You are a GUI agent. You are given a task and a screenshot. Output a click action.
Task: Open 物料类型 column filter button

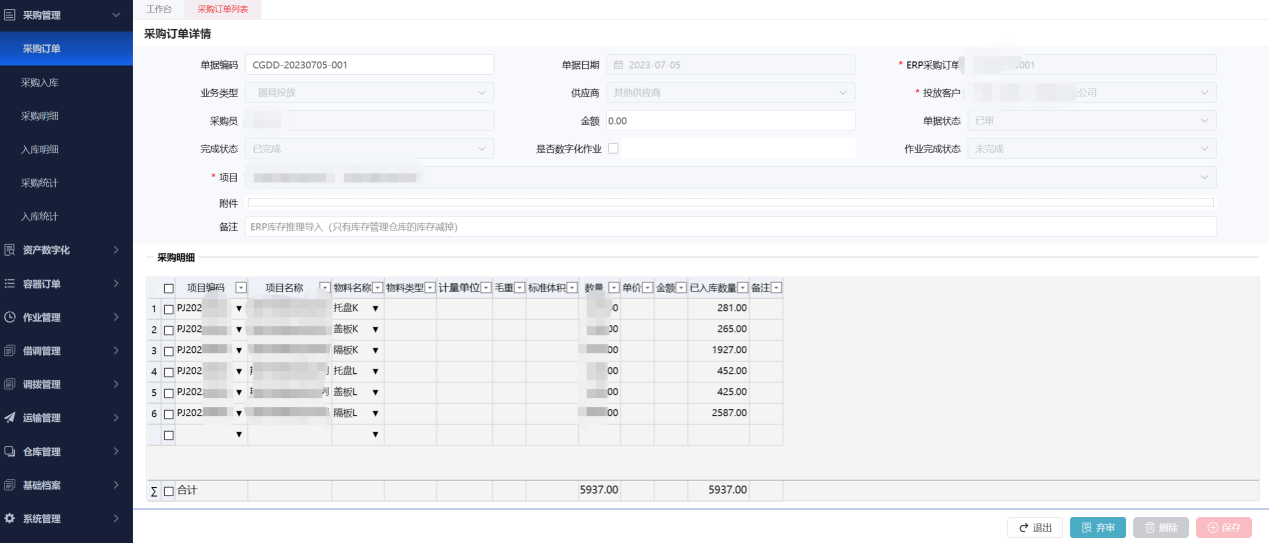[430, 288]
